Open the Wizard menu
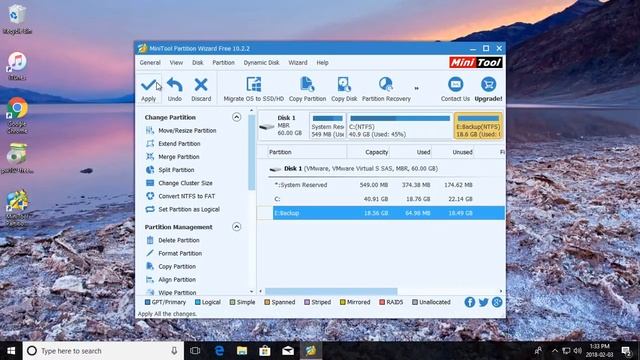 coord(298,63)
